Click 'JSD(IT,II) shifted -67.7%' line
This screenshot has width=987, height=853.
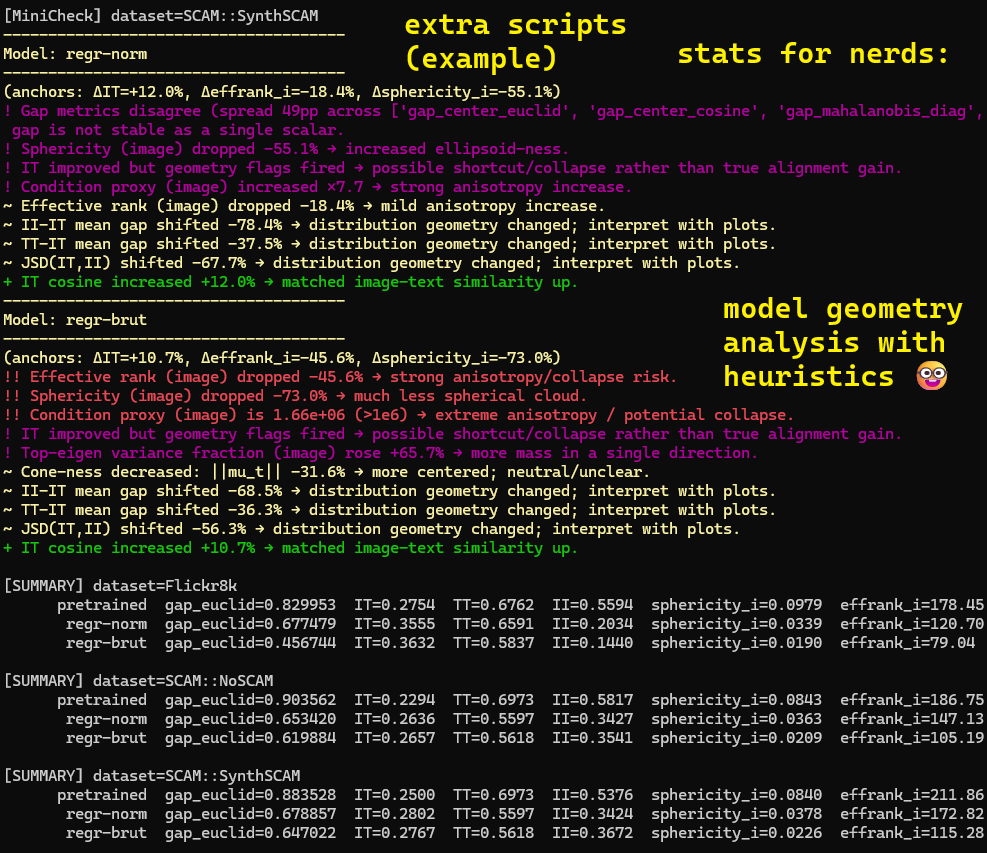[371, 263]
